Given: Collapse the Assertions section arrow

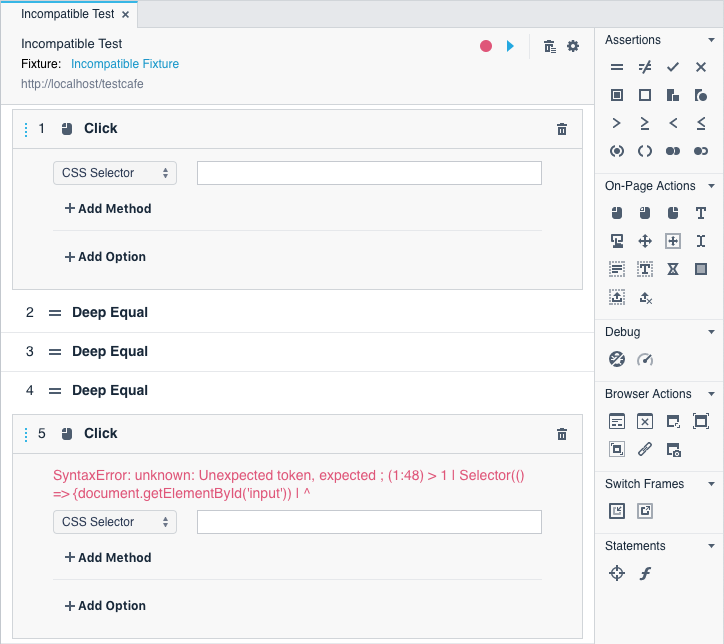Looking at the screenshot, I should pyautogui.click(x=711, y=40).
